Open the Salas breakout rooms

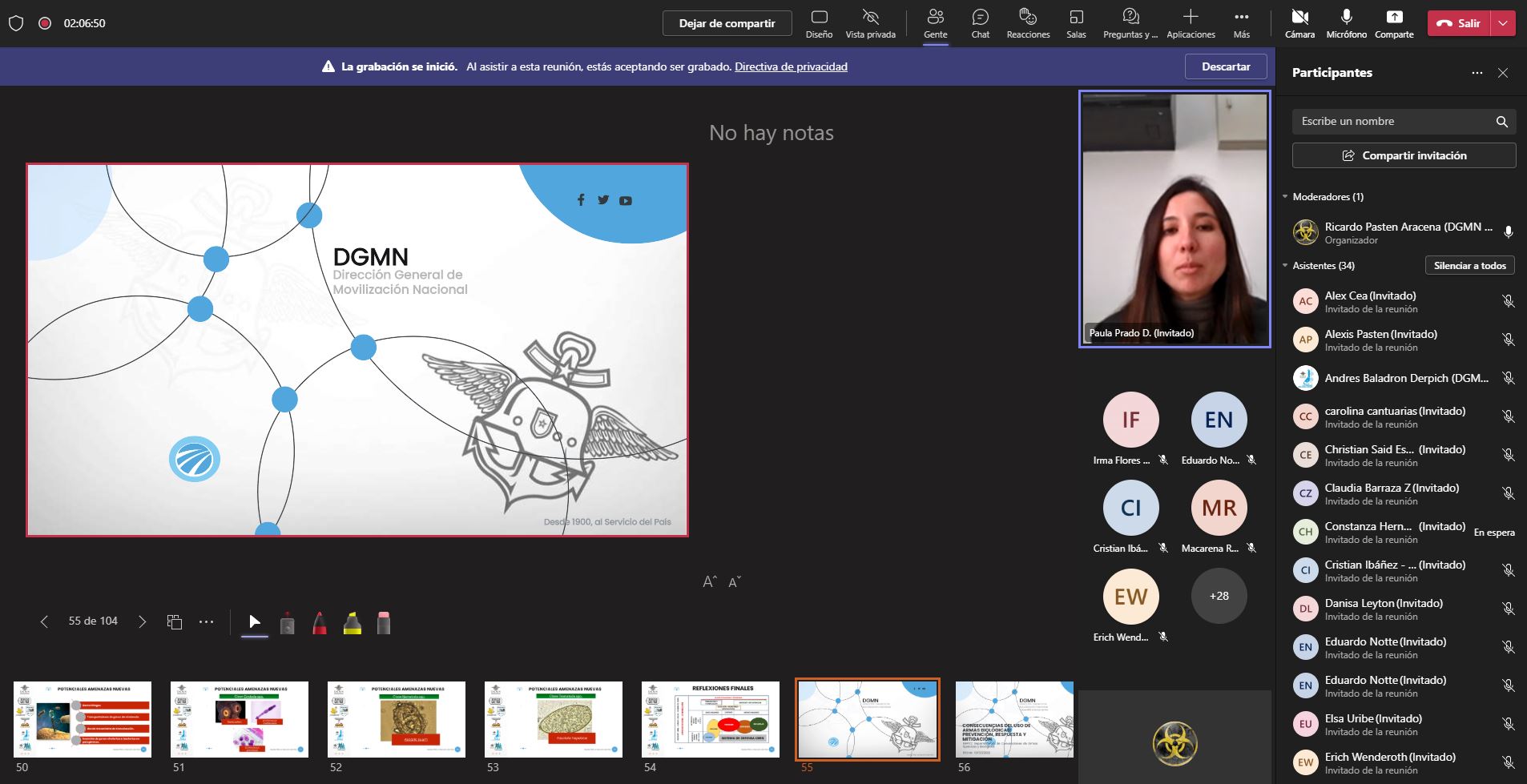point(1076,23)
